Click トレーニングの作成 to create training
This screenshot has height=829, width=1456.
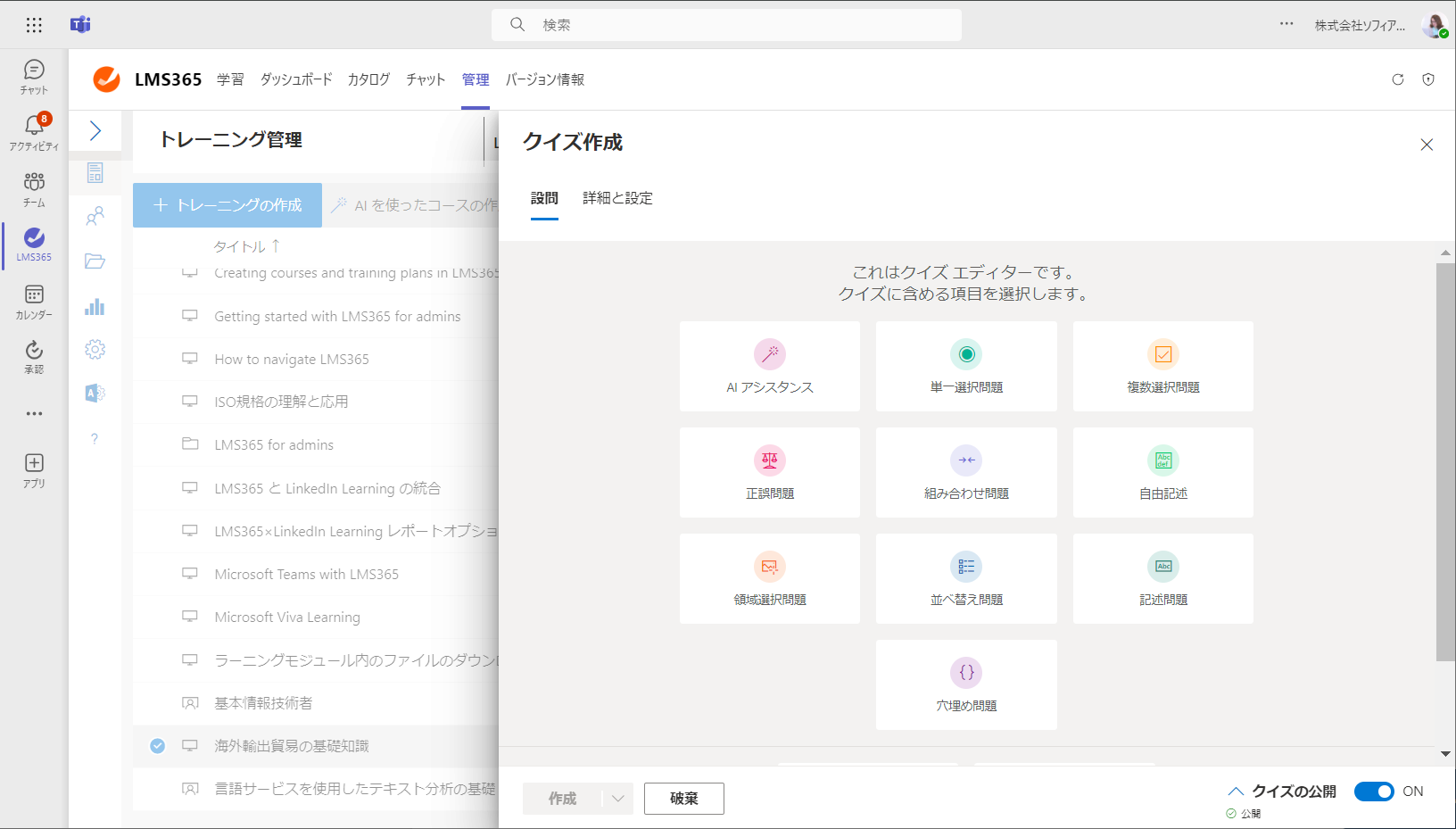click(227, 204)
